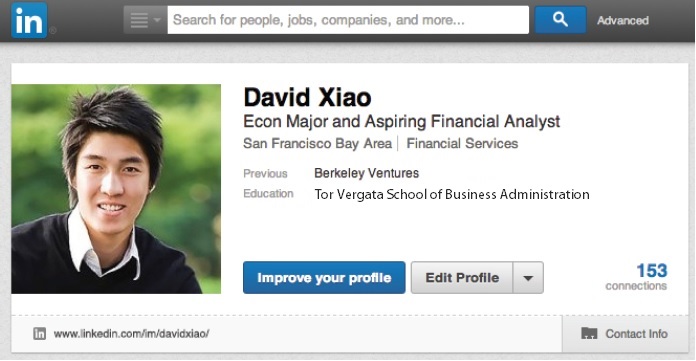This screenshot has height=361, width=696.
Task: Select the David Xiao profile photo
Action: tap(116, 189)
